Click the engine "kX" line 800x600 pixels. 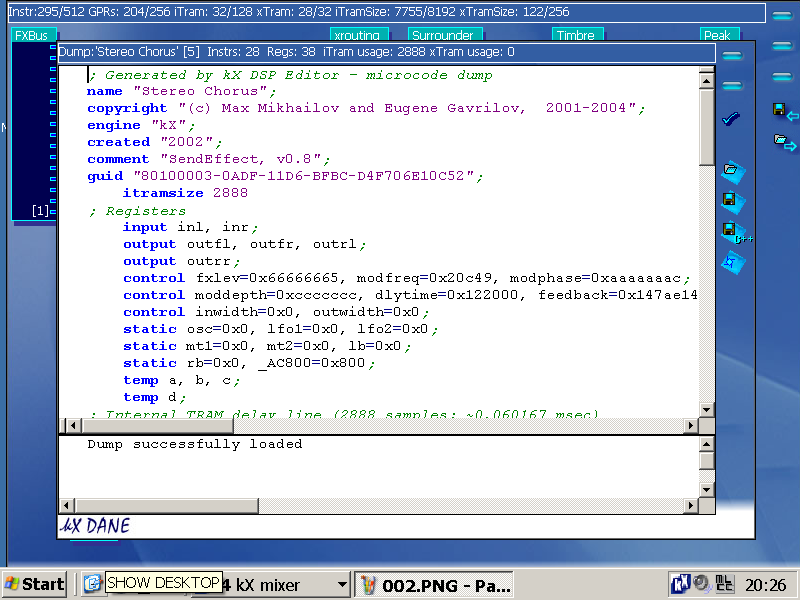(141, 125)
